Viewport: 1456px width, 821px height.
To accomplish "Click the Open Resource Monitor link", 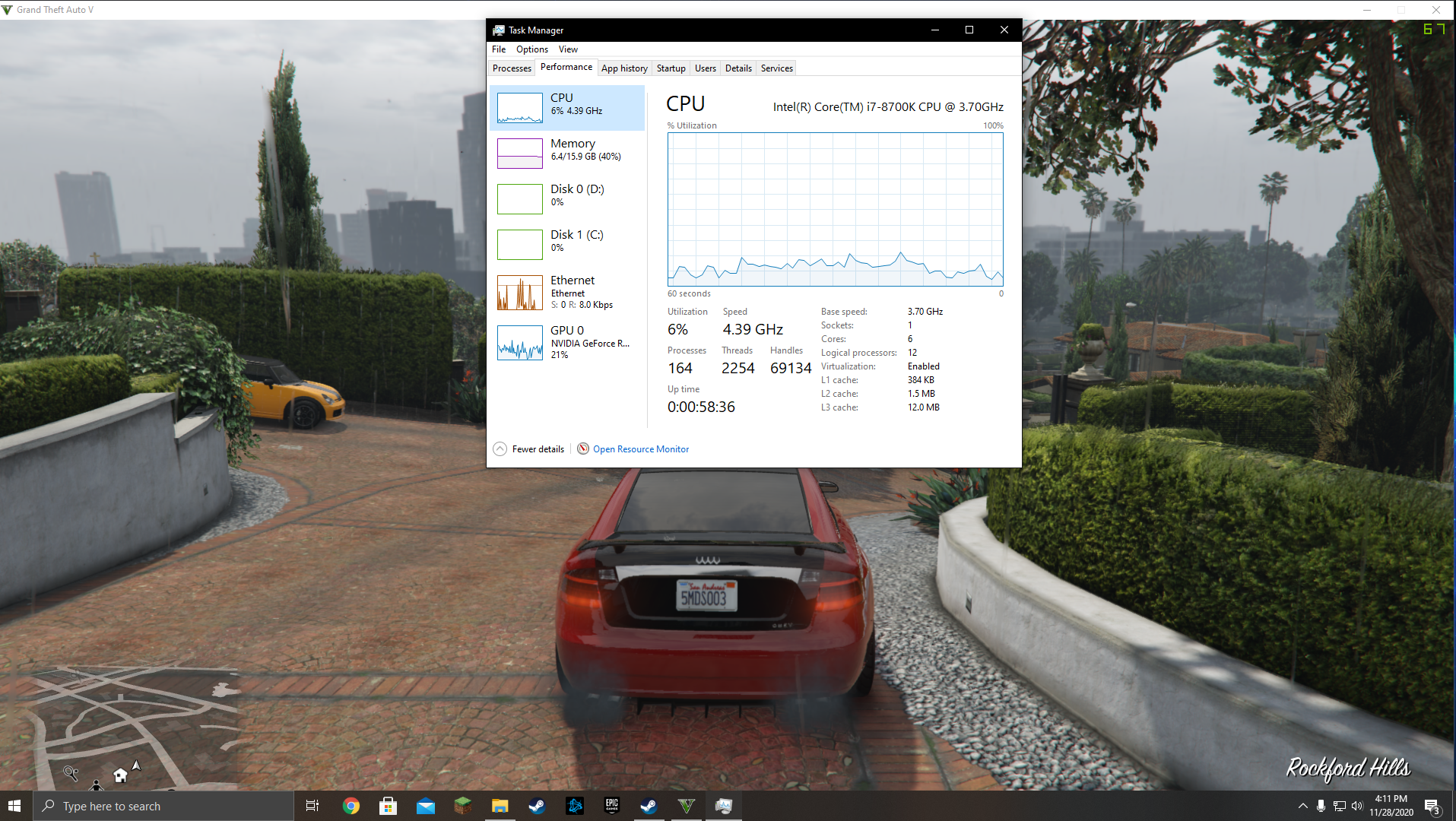I will (x=641, y=449).
